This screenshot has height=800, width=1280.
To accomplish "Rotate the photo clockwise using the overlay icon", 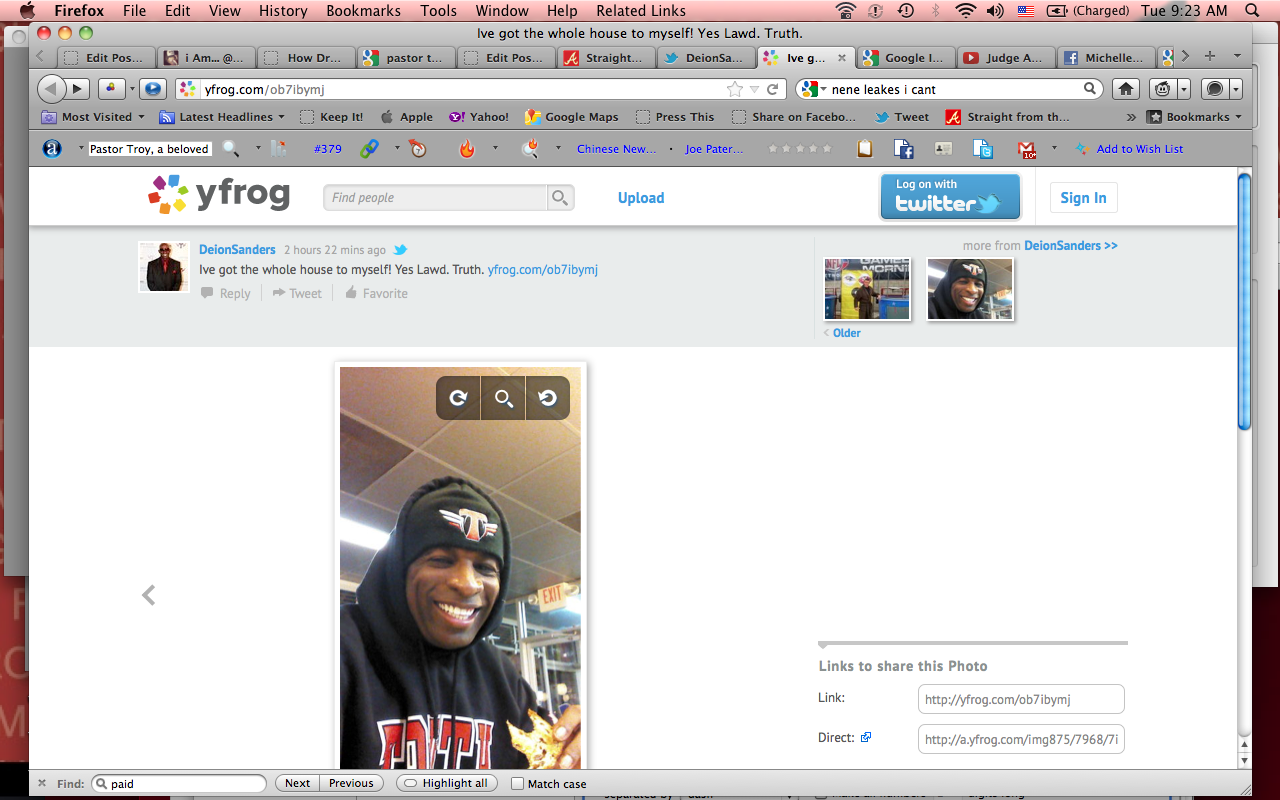I will [458, 398].
